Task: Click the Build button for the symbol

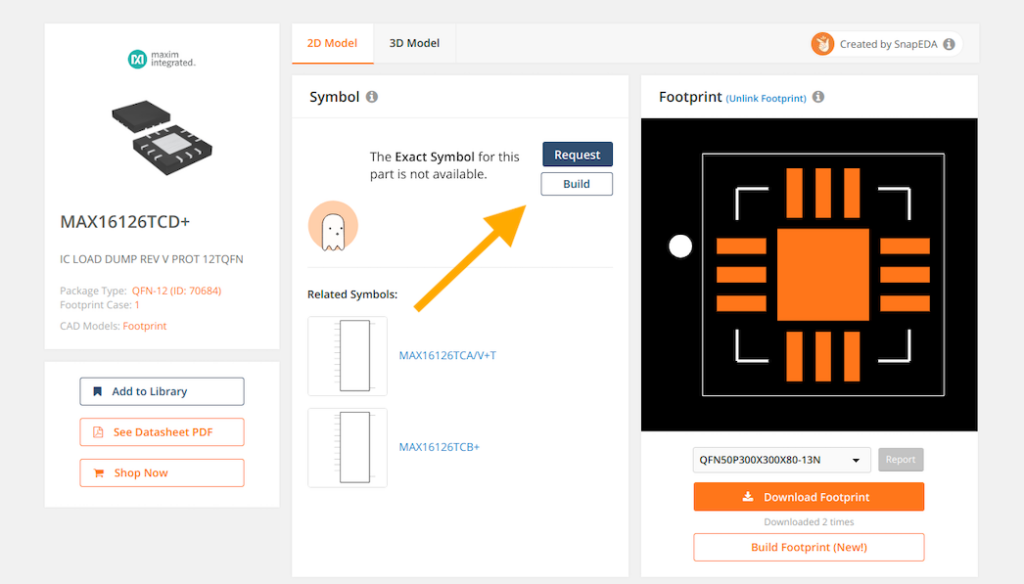Action: [577, 184]
